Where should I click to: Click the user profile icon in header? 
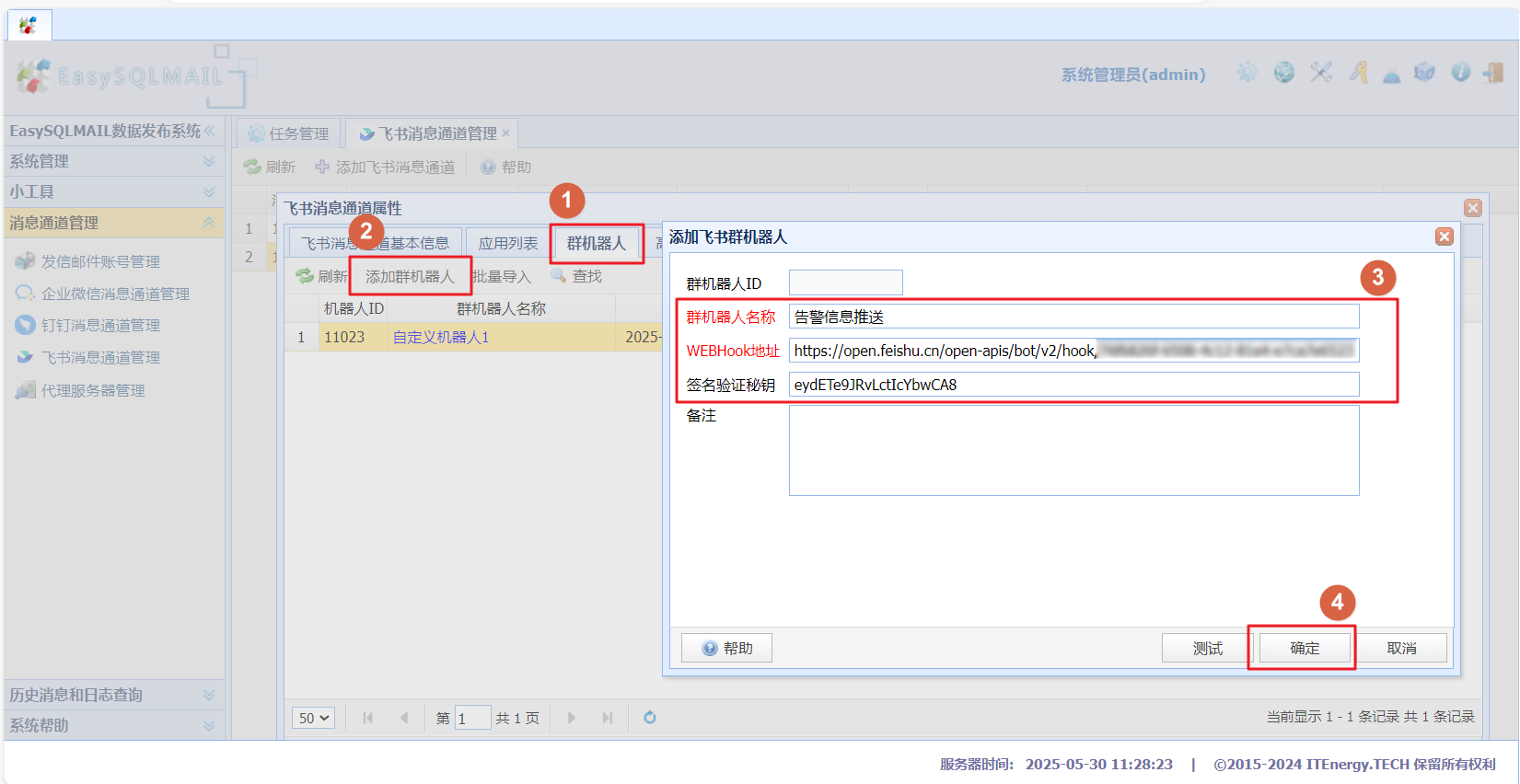(1391, 74)
